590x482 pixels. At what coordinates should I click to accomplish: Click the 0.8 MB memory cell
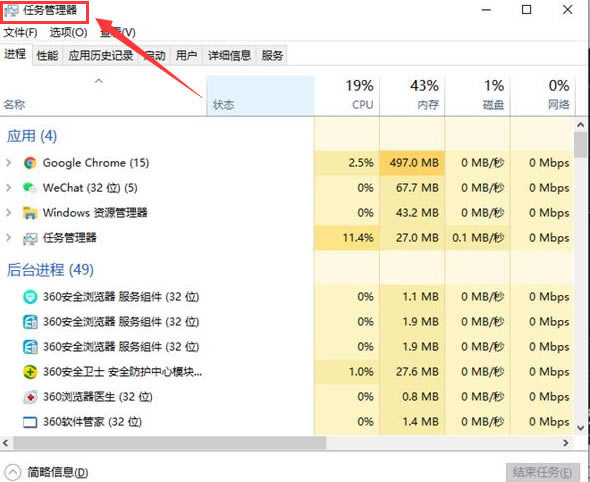412,397
